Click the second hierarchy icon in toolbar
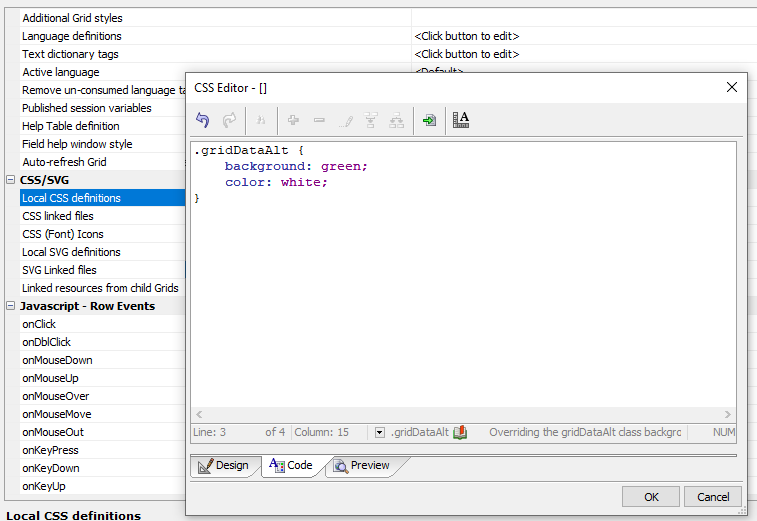Image resolution: width=757 pixels, height=521 pixels. tap(396, 120)
